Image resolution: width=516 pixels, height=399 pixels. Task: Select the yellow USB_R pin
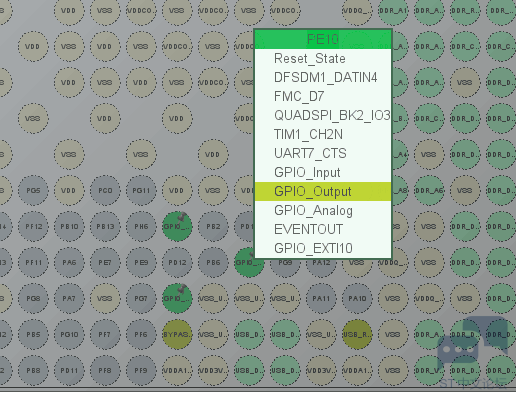coord(357,334)
